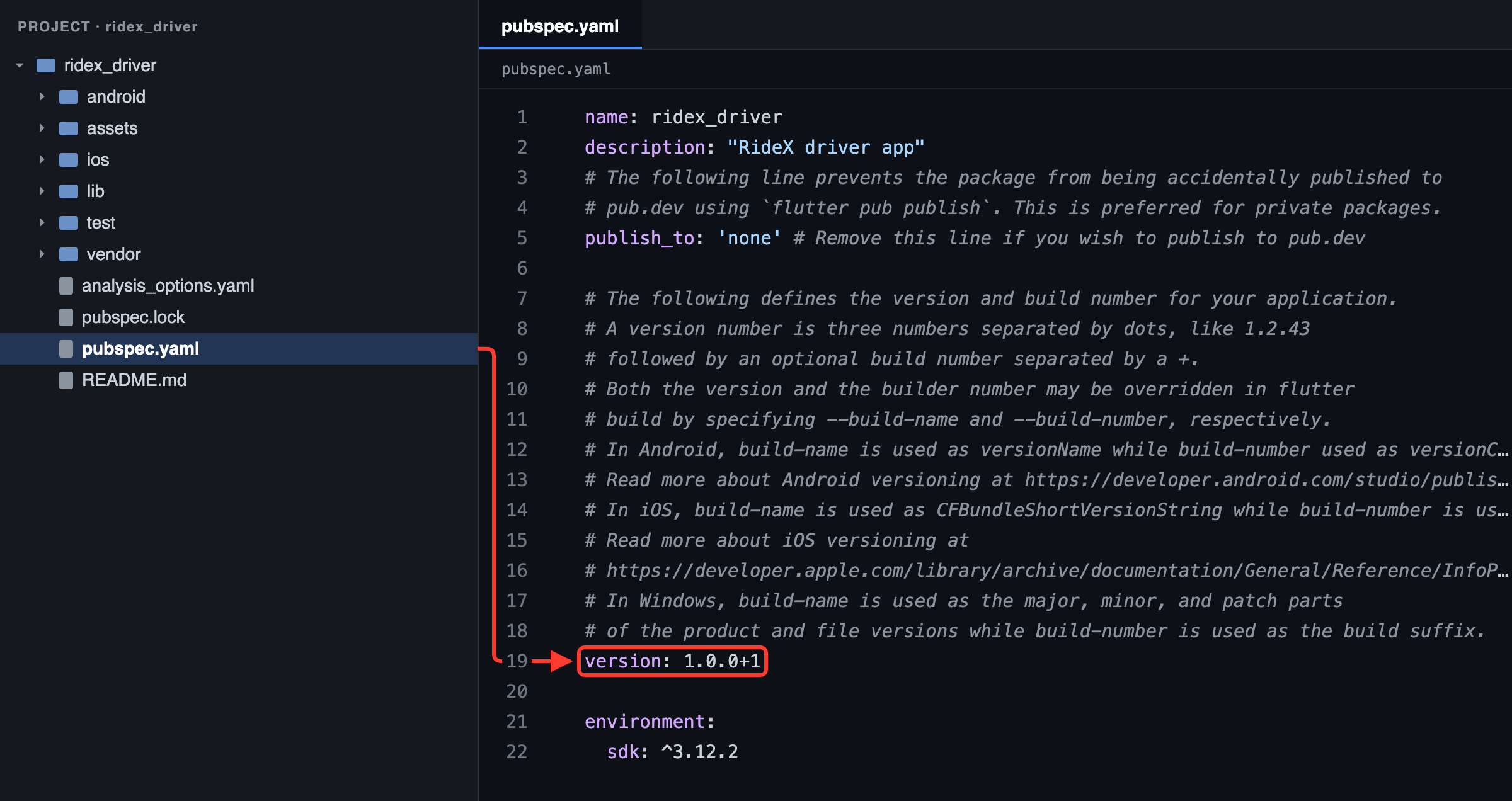Select the android folder label
The width and height of the screenshot is (1512, 801).
point(116,97)
